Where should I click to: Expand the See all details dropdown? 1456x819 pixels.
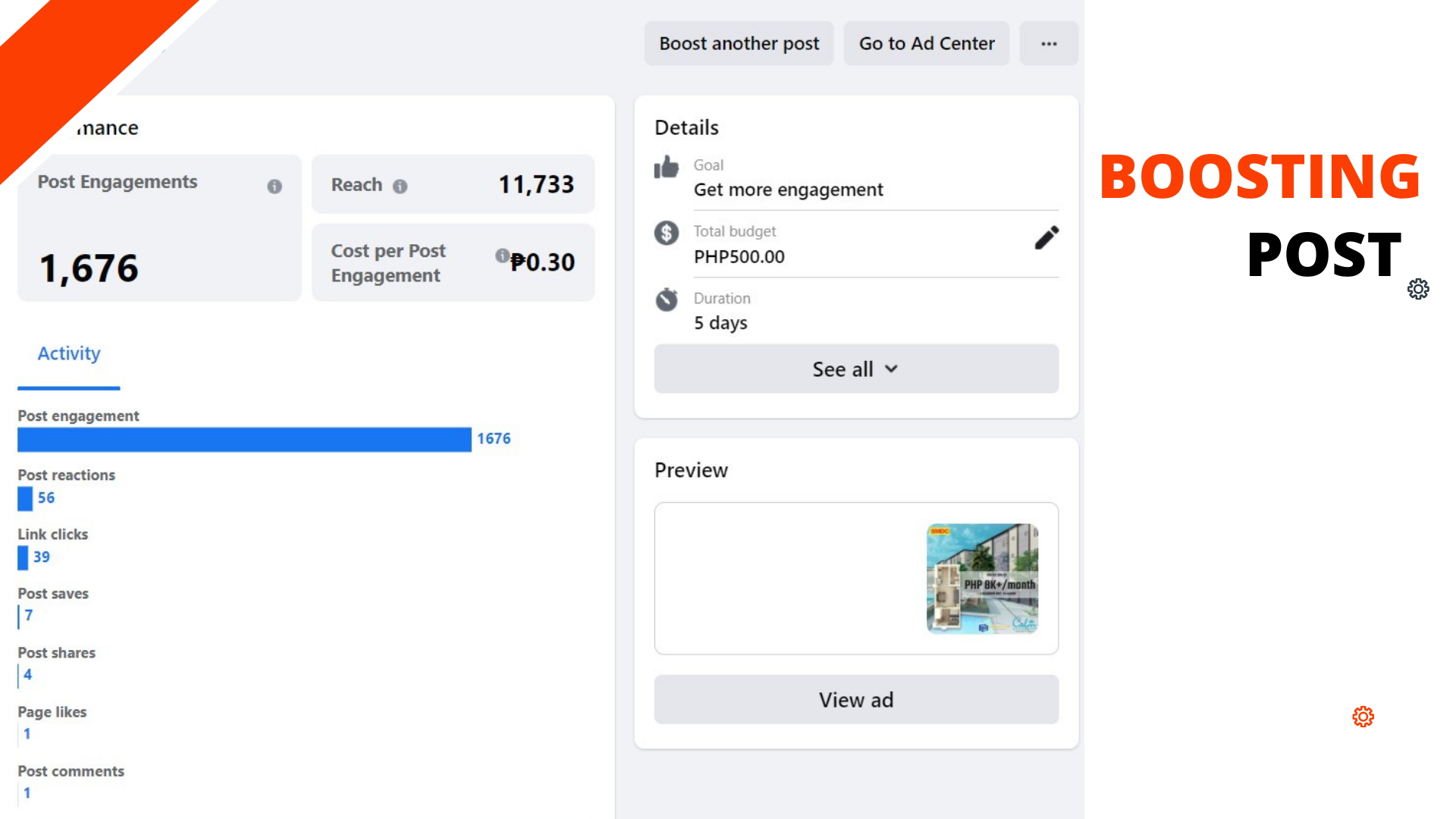[x=856, y=369]
